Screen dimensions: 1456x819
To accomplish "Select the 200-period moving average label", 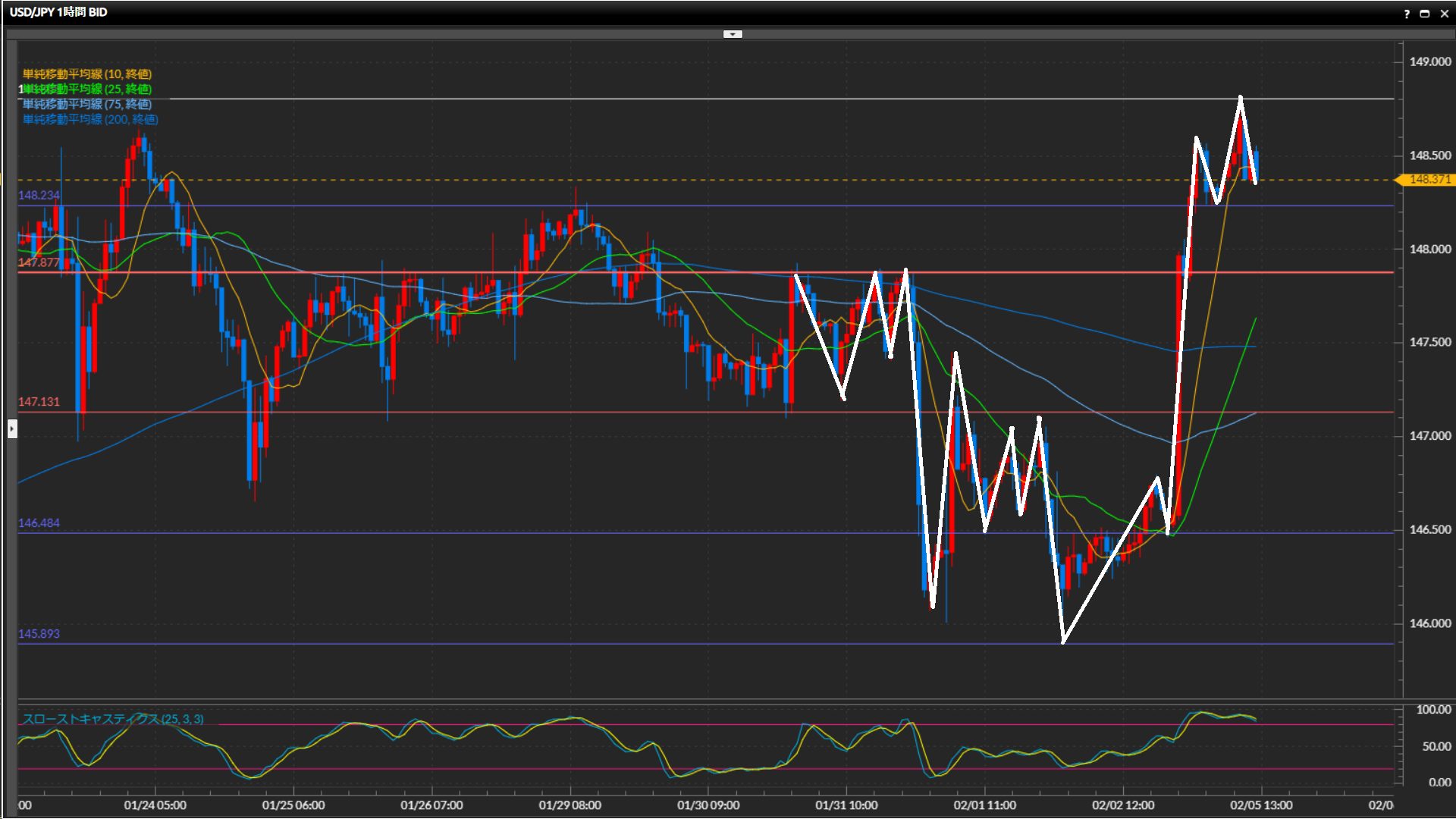I will tap(90, 119).
